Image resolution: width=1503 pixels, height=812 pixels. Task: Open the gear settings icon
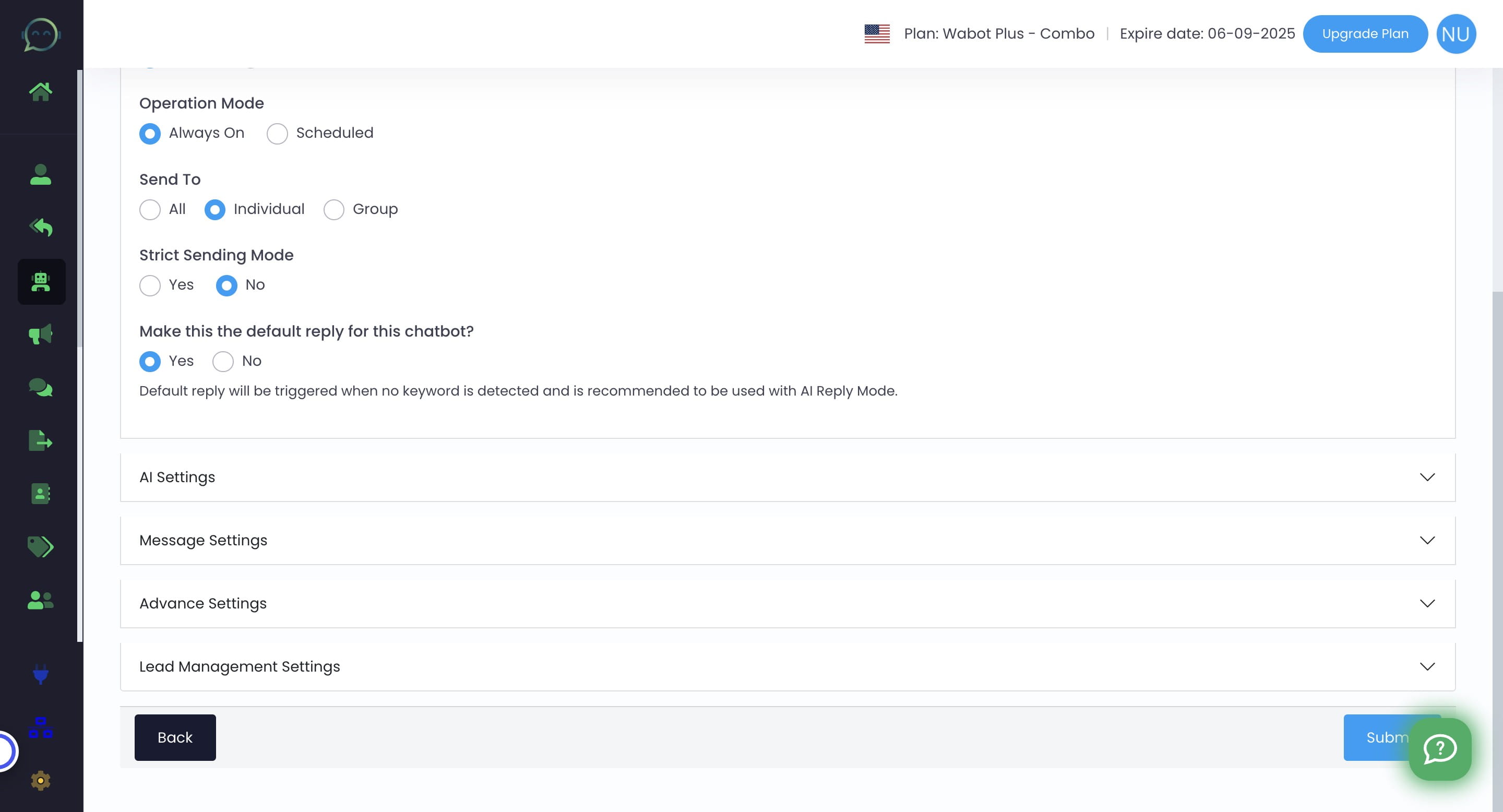coord(41,781)
